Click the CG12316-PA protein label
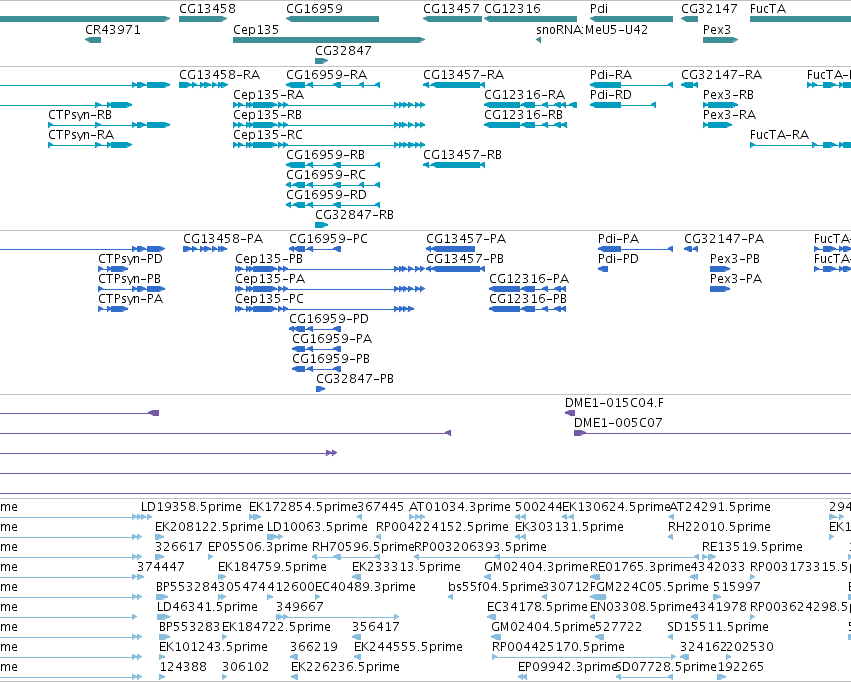 [529, 278]
